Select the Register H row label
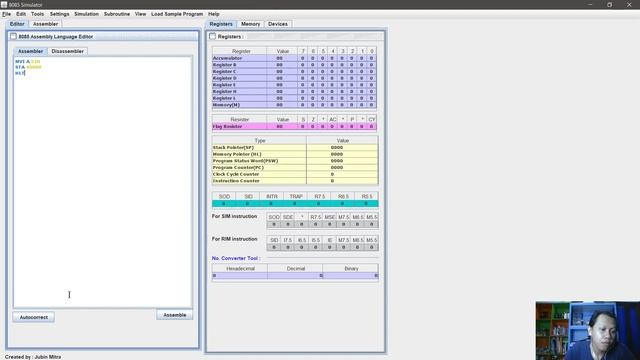This screenshot has width=640, height=360. (x=239, y=91)
